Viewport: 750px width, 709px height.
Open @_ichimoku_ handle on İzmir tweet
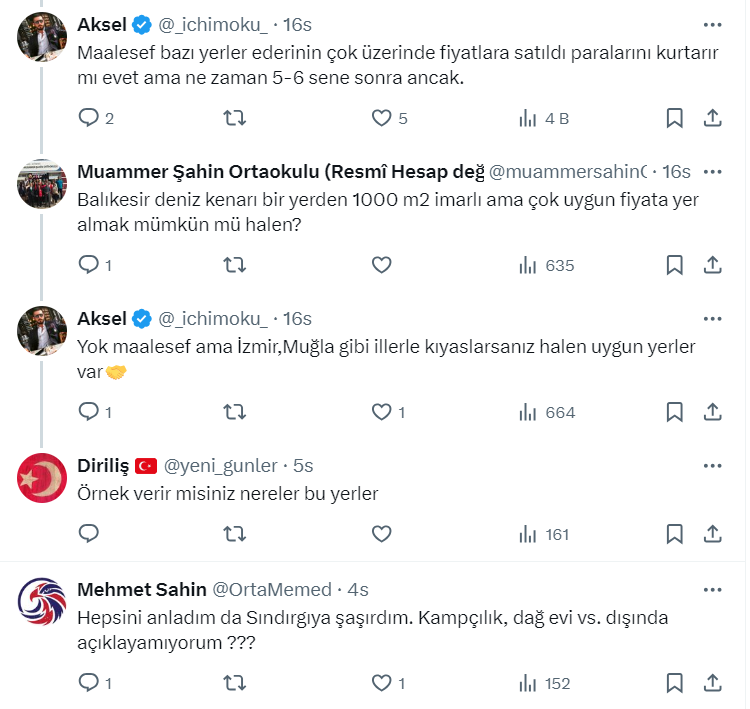(x=213, y=319)
